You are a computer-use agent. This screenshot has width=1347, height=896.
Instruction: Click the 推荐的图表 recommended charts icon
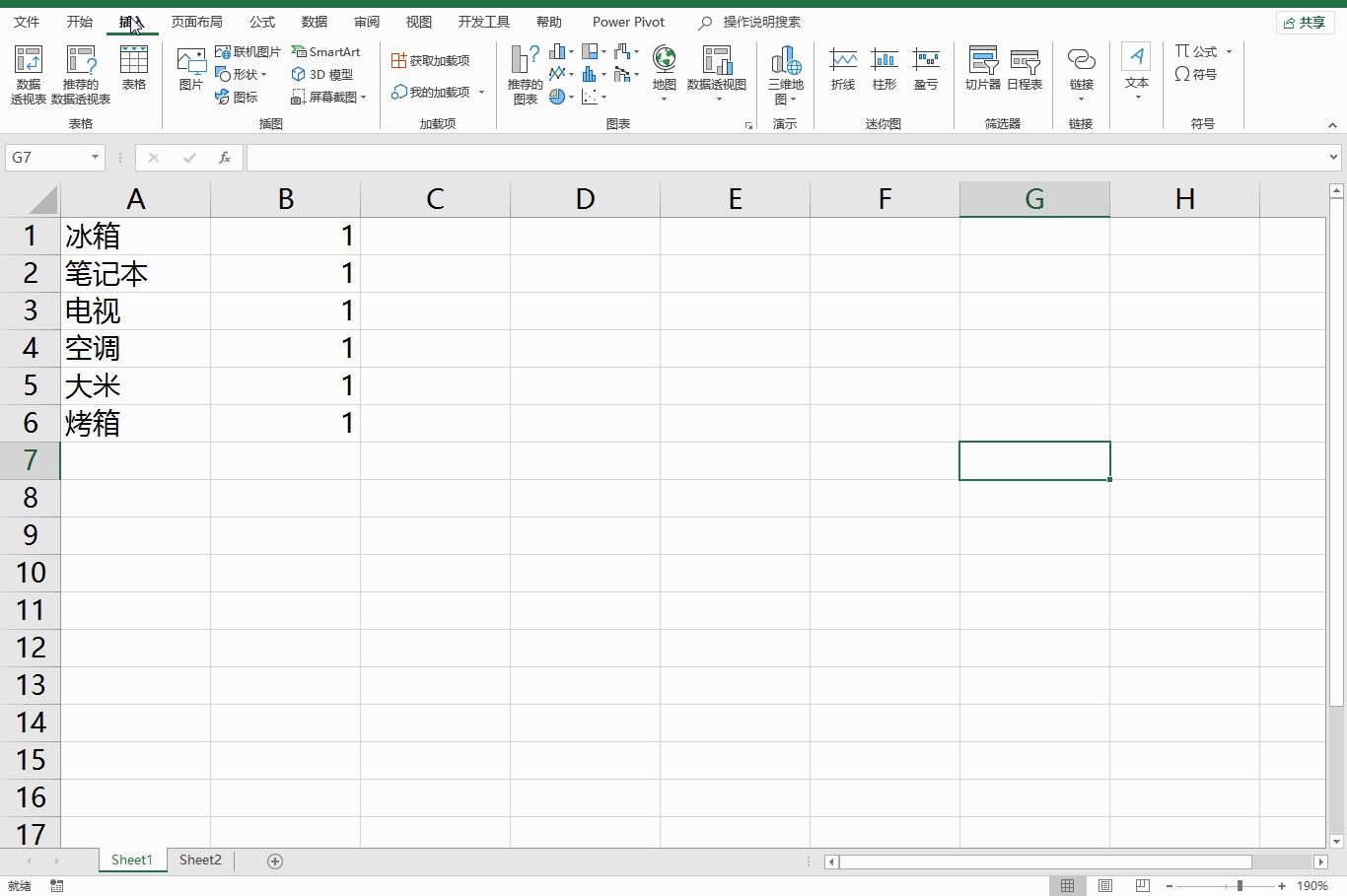point(525,74)
